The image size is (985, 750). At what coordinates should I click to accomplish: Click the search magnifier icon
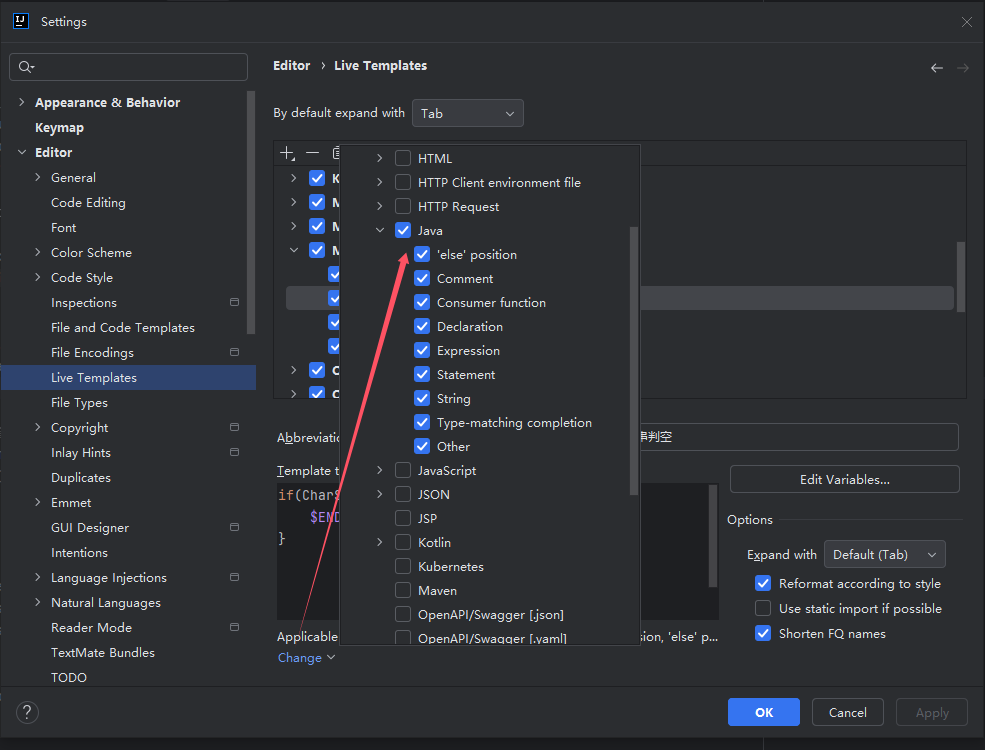[x=26, y=67]
